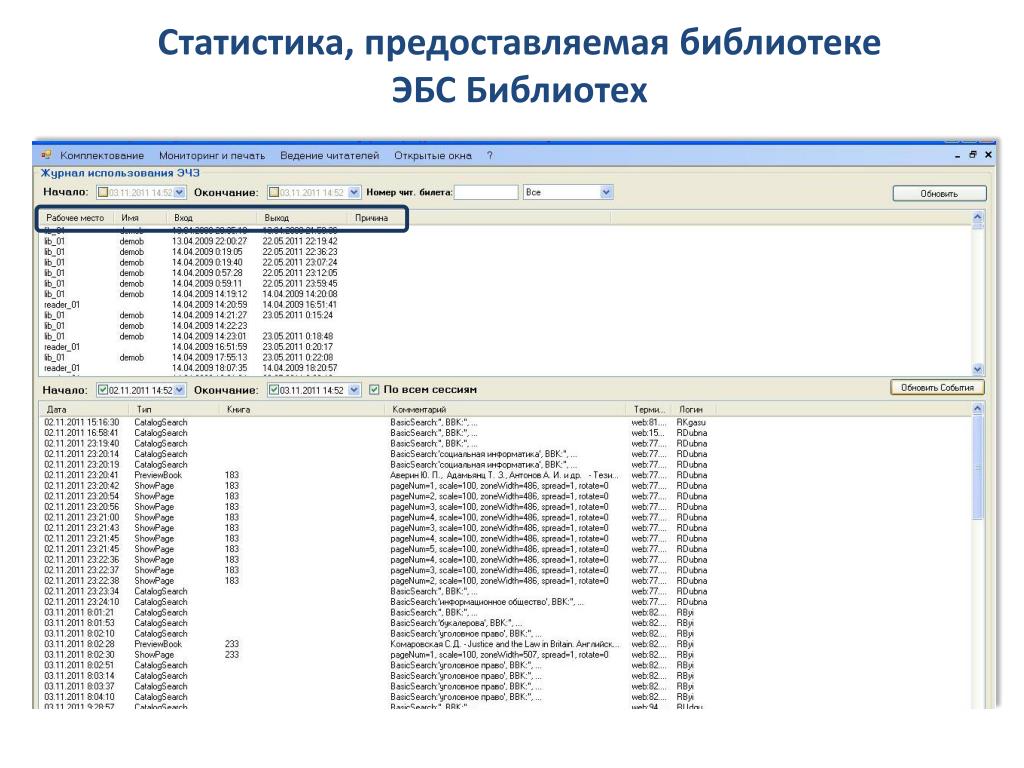This screenshot has width=1024, height=768.
Task: Sort events by the Книга column header
Action: 302,409
